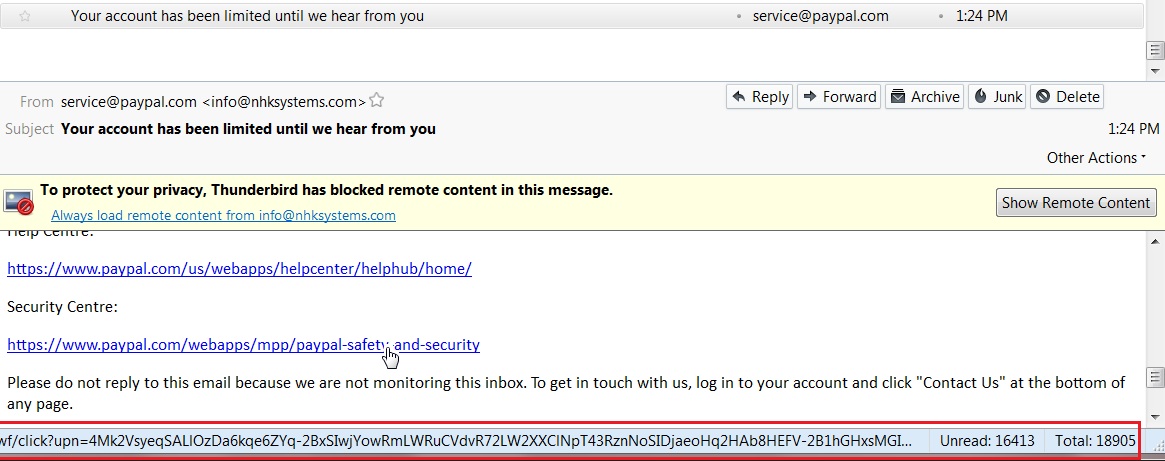Image resolution: width=1165 pixels, height=461 pixels.
Task: Click the message body scrollbar up arrow
Action: click(x=1154, y=243)
